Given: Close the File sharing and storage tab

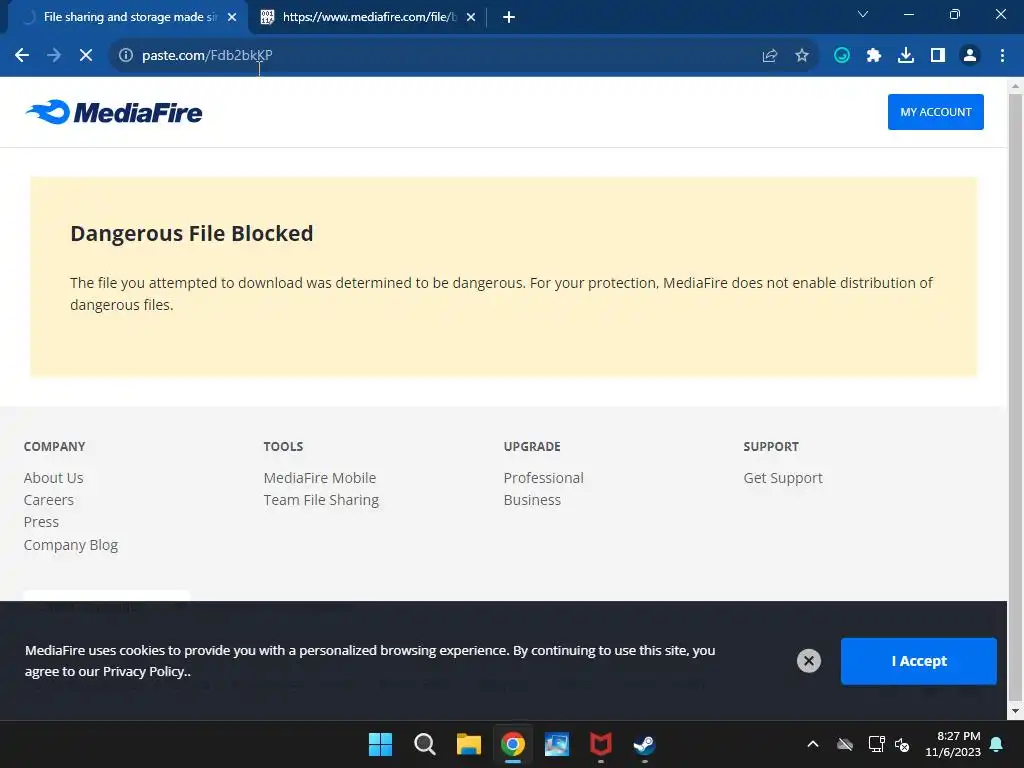Looking at the screenshot, I should 232,18.
